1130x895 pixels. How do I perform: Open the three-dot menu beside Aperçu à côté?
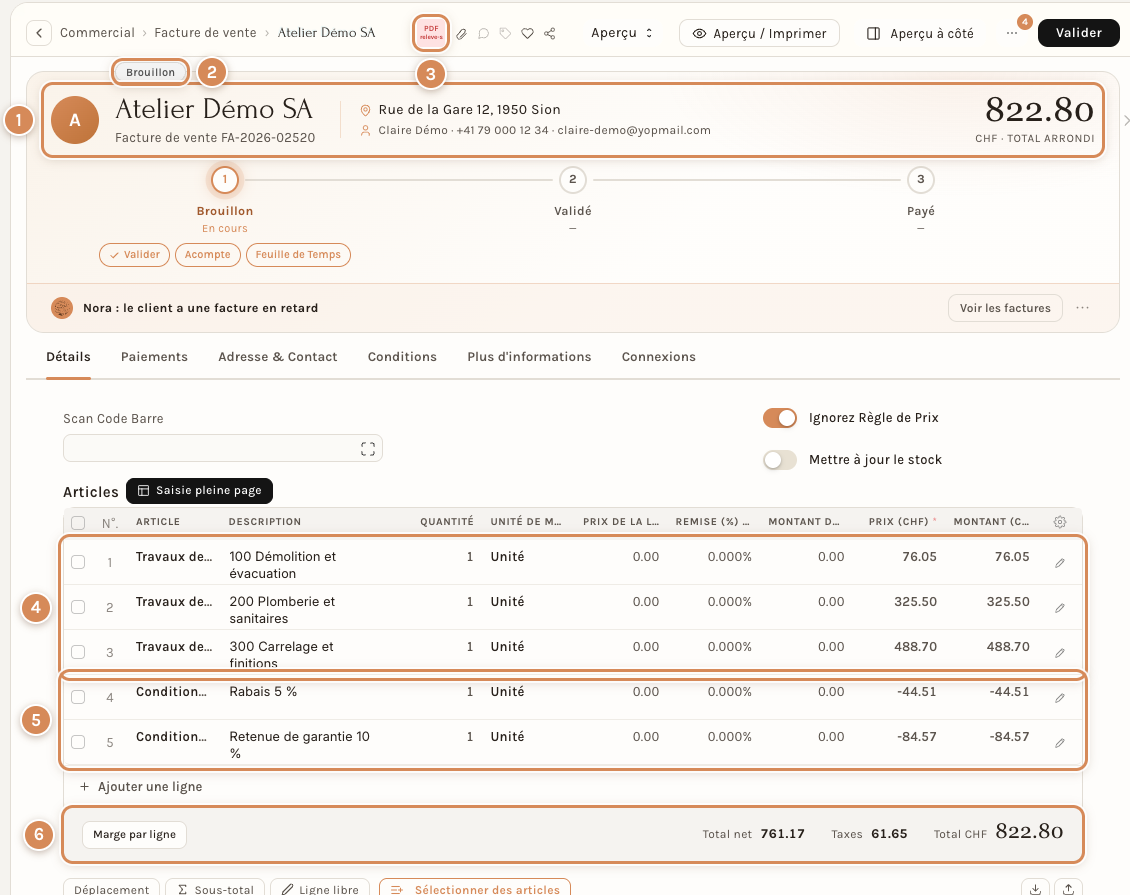point(1012,33)
